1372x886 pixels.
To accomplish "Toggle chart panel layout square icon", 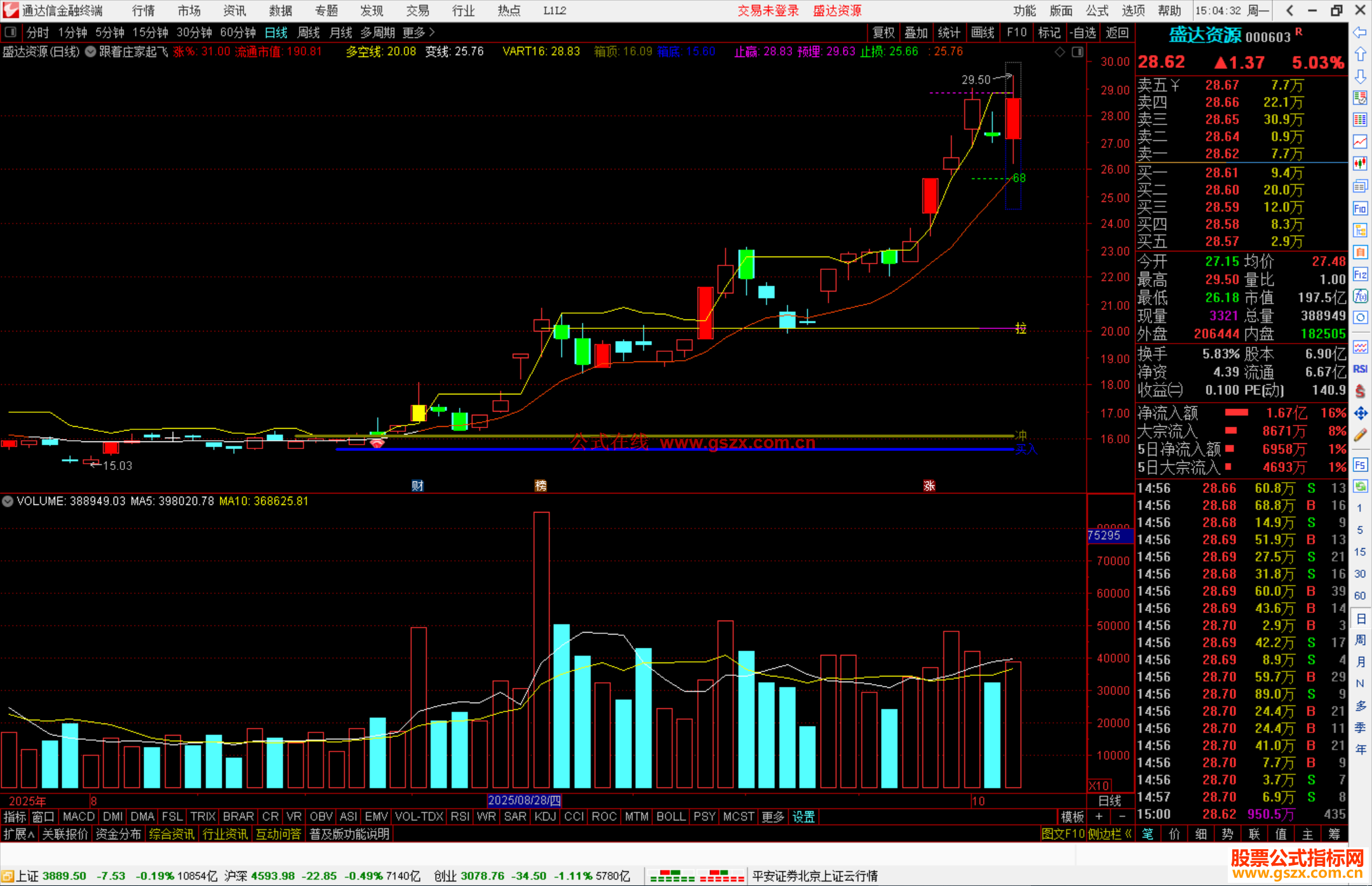I will pos(1077,51).
